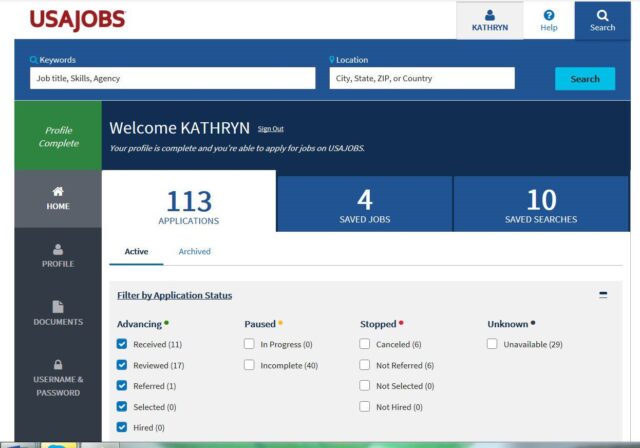The width and height of the screenshot is (640, 448).
Task: Click the blue Search button
Action: [585, 79]
